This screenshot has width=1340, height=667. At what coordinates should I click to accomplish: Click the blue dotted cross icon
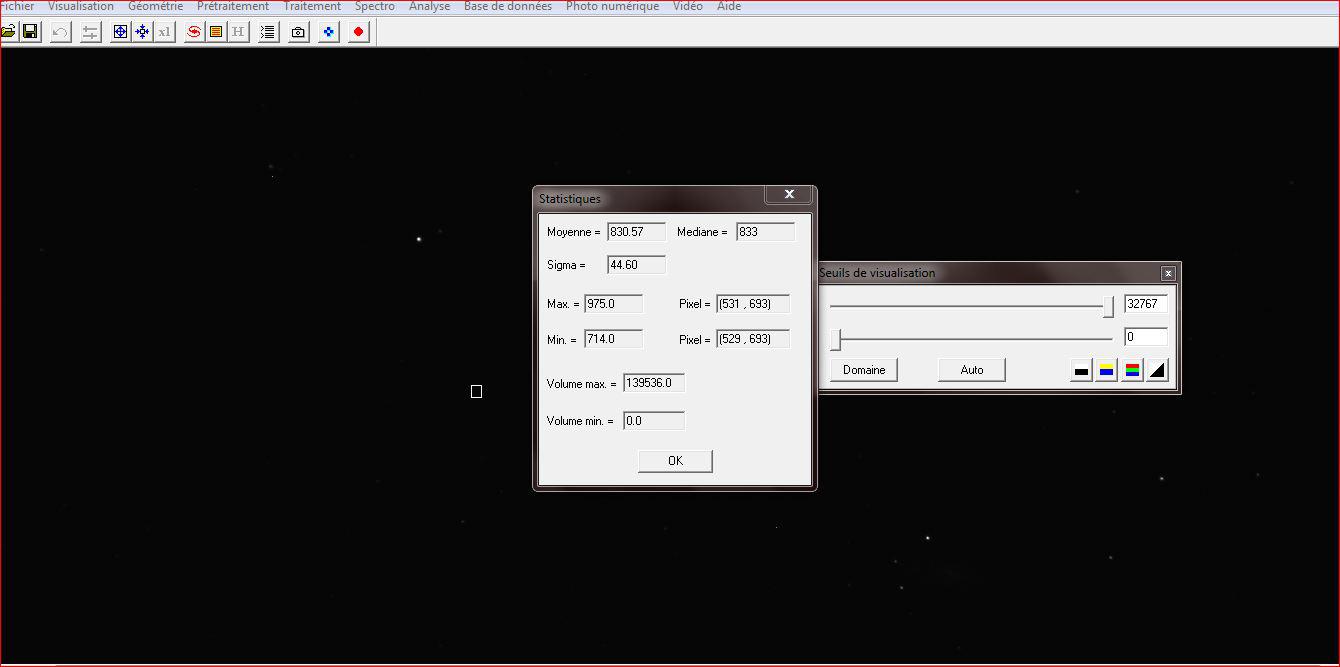point(329,32)
